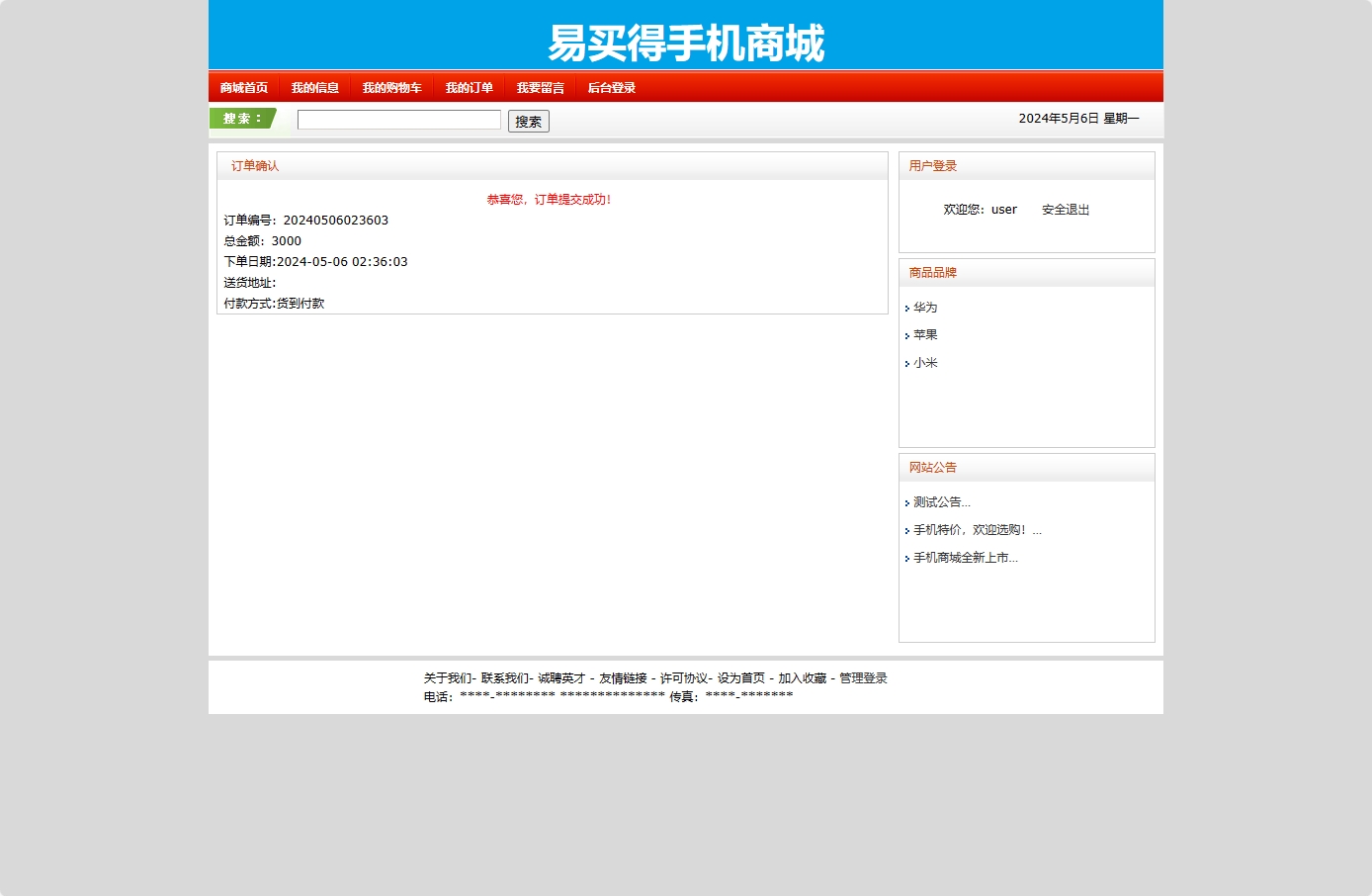
Task: Click the 搜索 button
Action: [x=528, y=121]
